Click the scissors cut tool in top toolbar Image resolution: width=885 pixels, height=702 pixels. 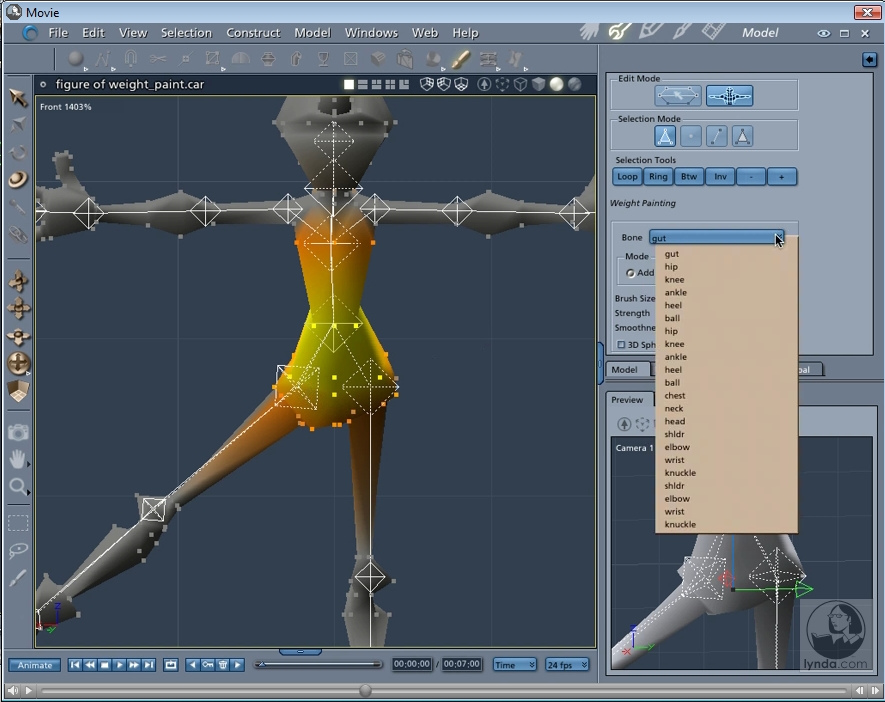click(x=158, y=59)
